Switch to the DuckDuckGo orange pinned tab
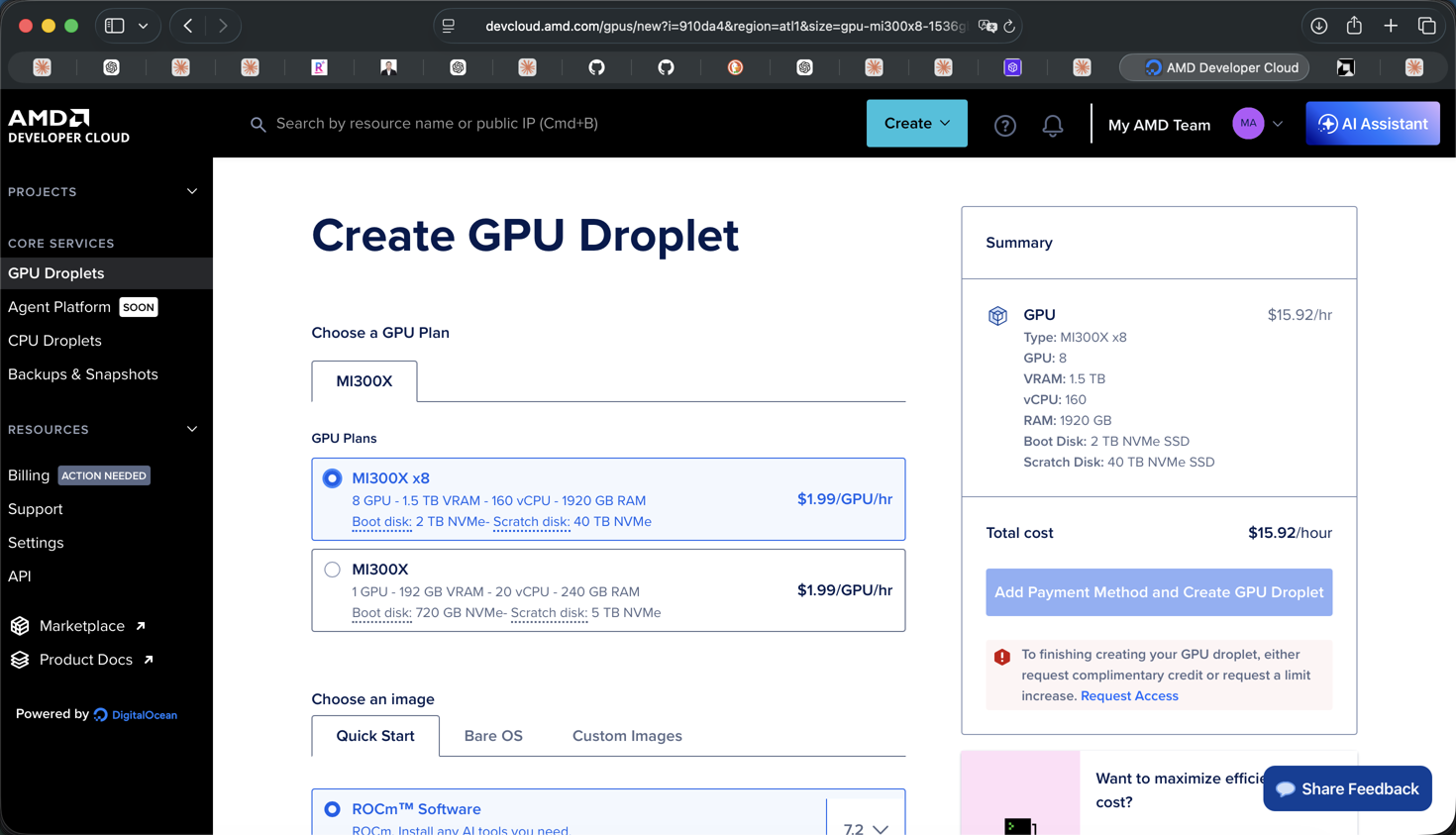Image resolution: width=1456 pixels, height=835 pixels. pyautogui.click(x=735, y=67)
